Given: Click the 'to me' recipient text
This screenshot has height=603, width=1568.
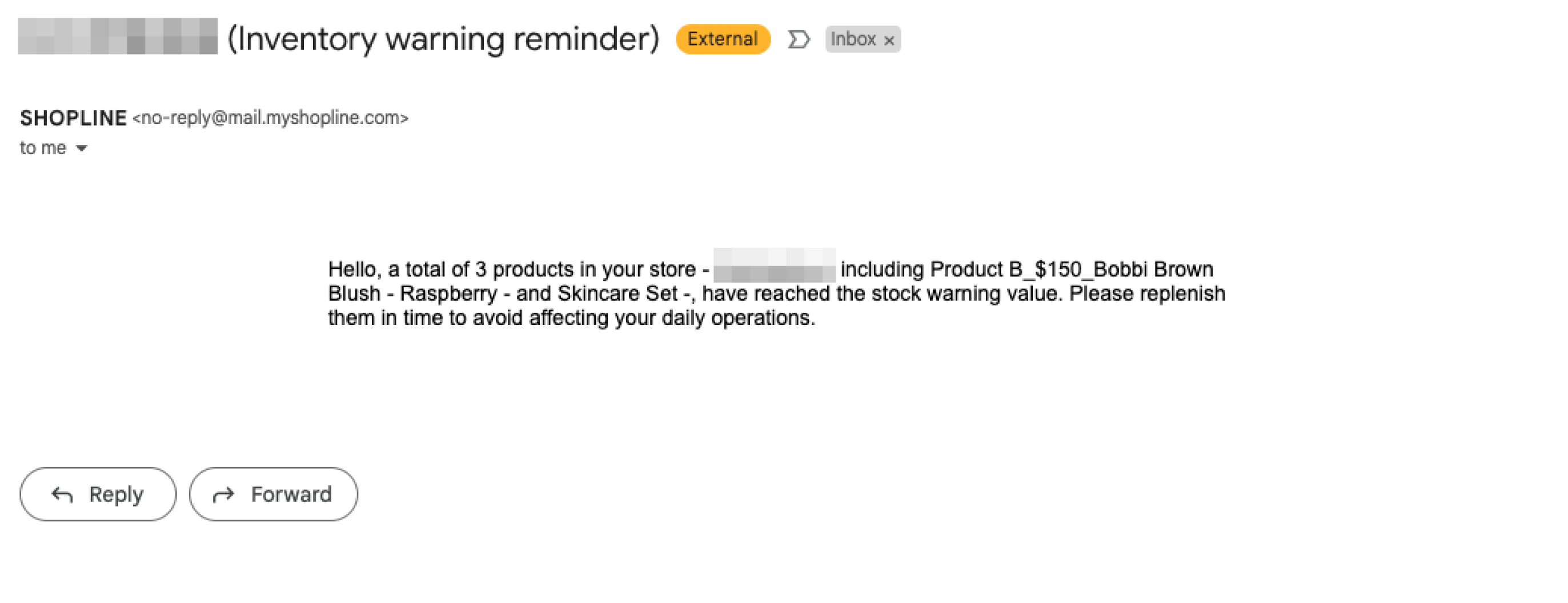Looking at the screenshot, I should pos(43,148).
